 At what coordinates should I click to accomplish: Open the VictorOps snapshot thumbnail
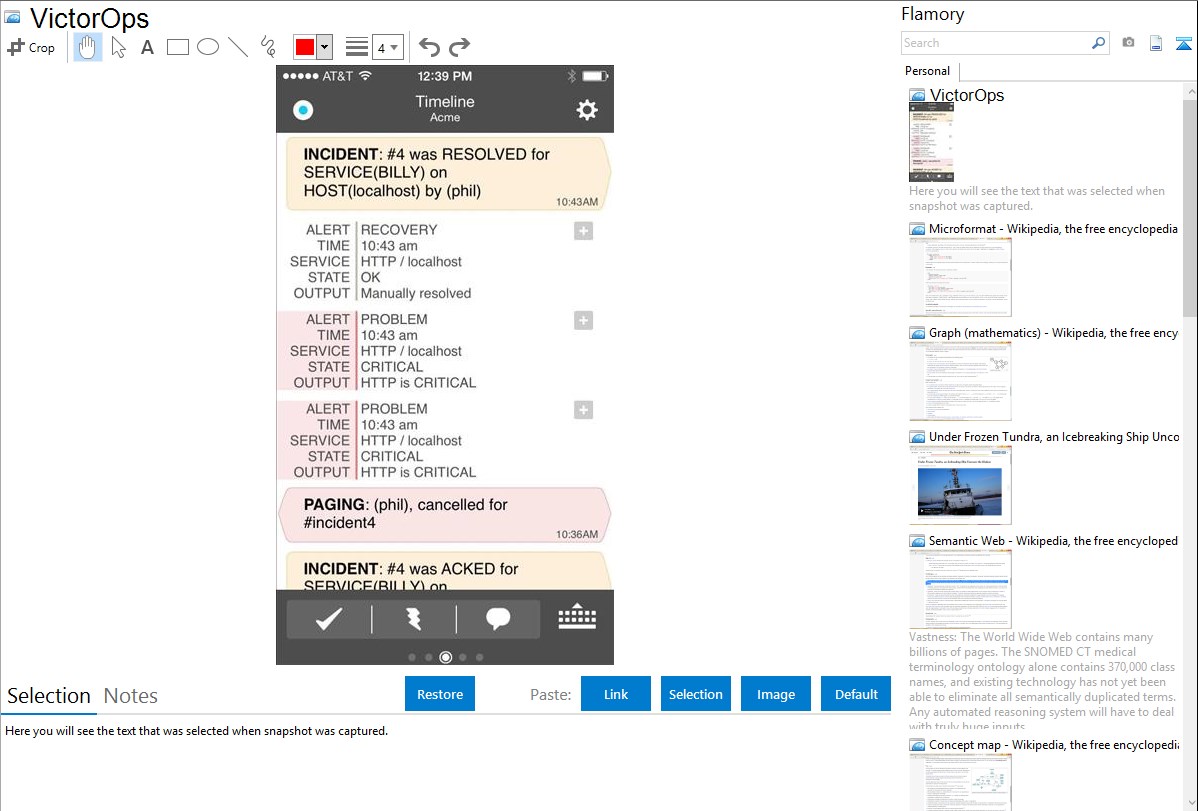click(931, 142)
